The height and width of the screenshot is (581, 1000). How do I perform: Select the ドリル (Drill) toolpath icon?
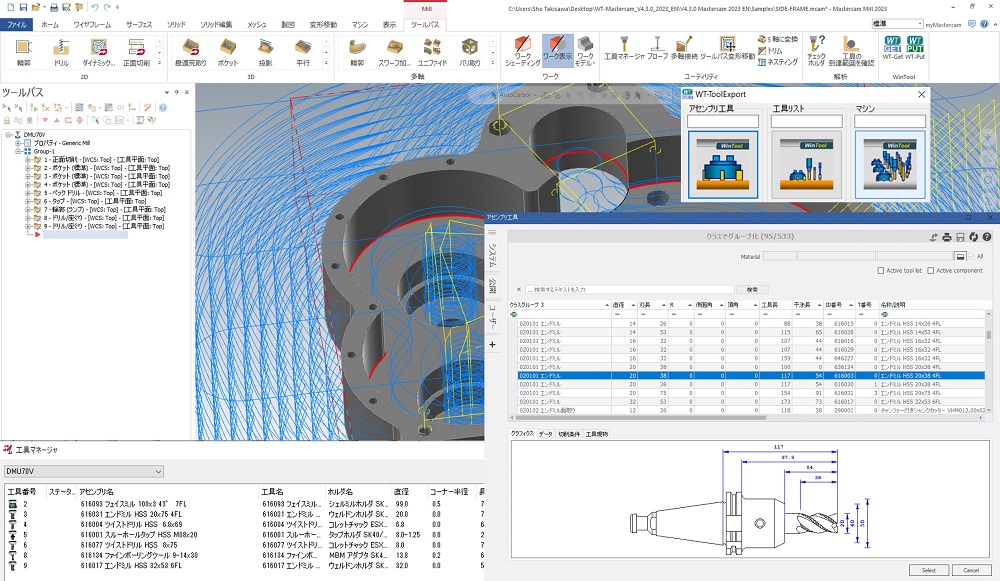[62, 50]
